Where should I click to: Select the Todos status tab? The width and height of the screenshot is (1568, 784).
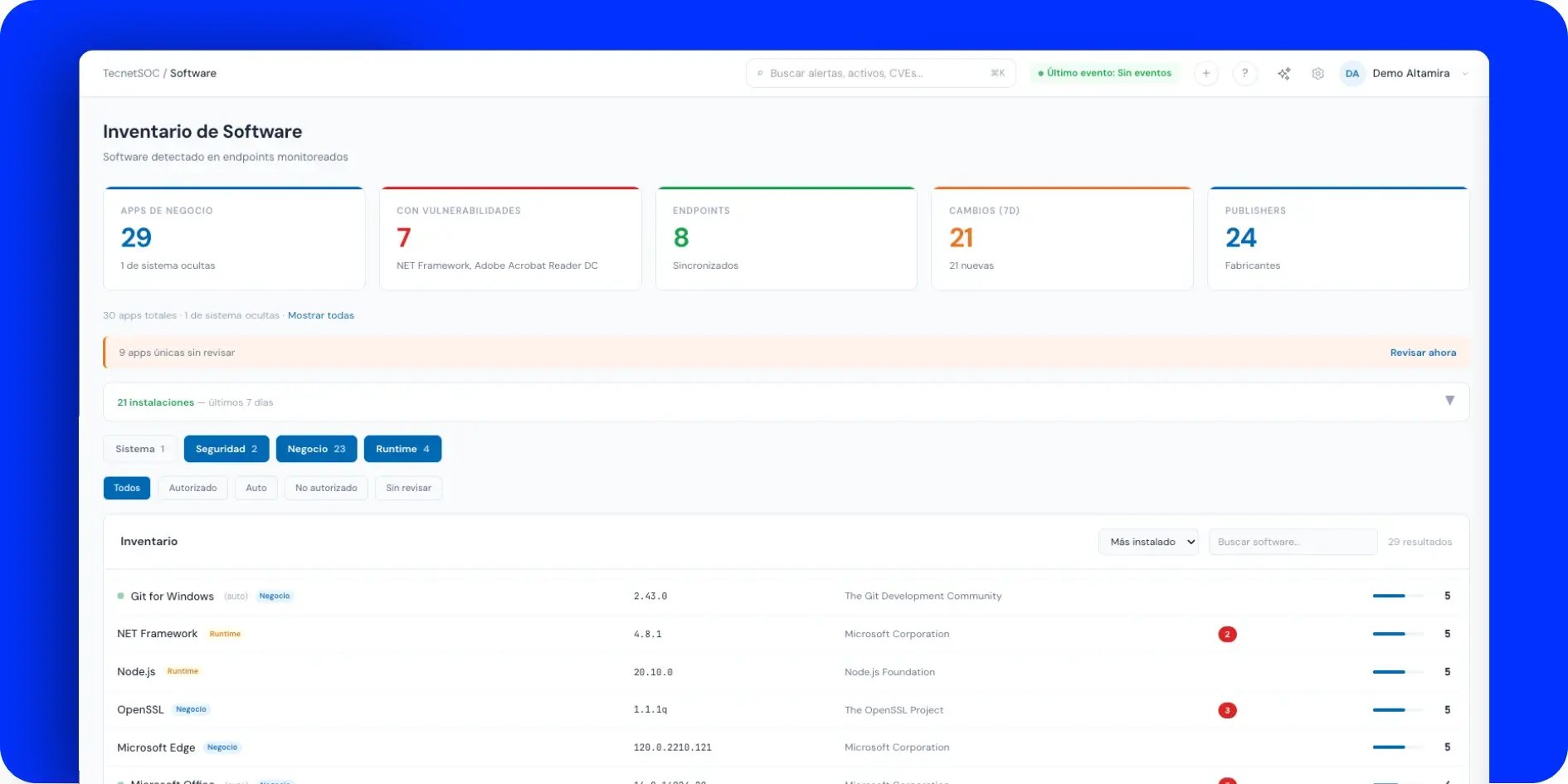127,488
